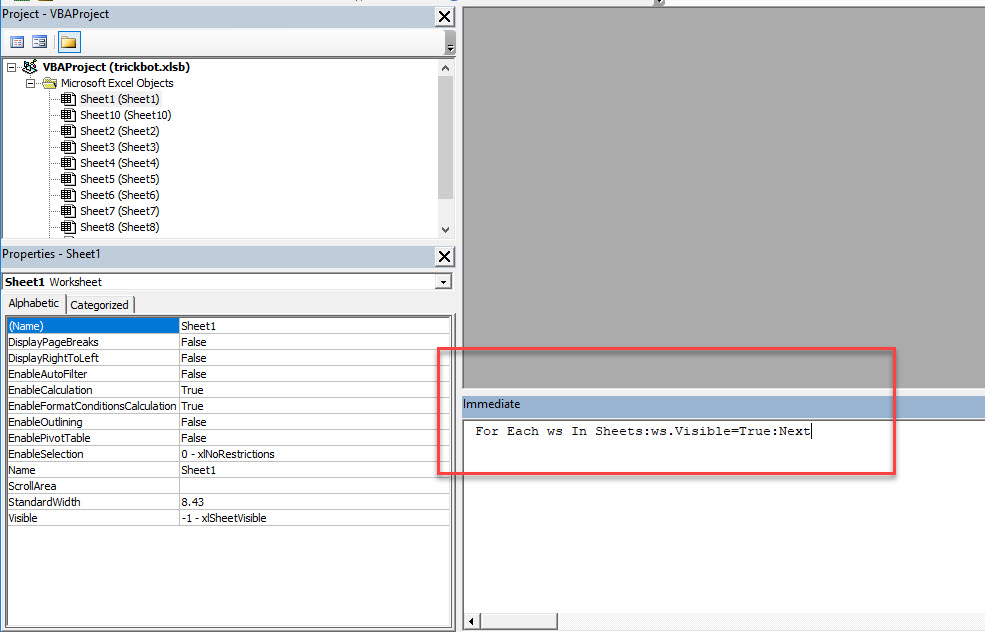
Task: Click the EnableSelection property value
Action: click(x=313, y=454)
